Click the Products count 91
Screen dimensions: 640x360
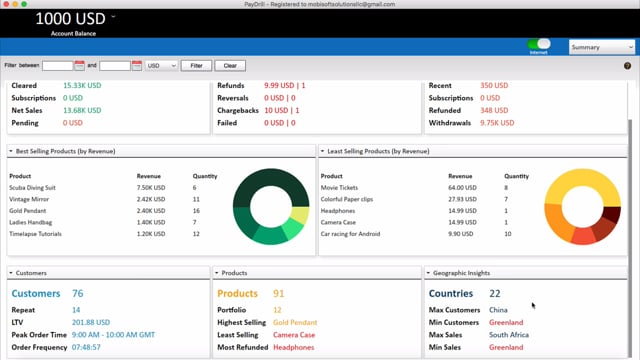point(278,293)
